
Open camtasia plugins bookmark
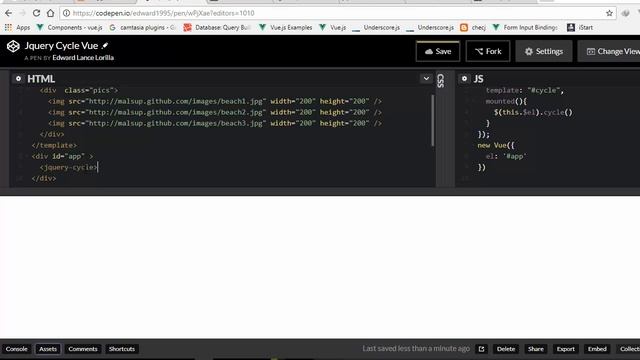click(x=142, y=27)
